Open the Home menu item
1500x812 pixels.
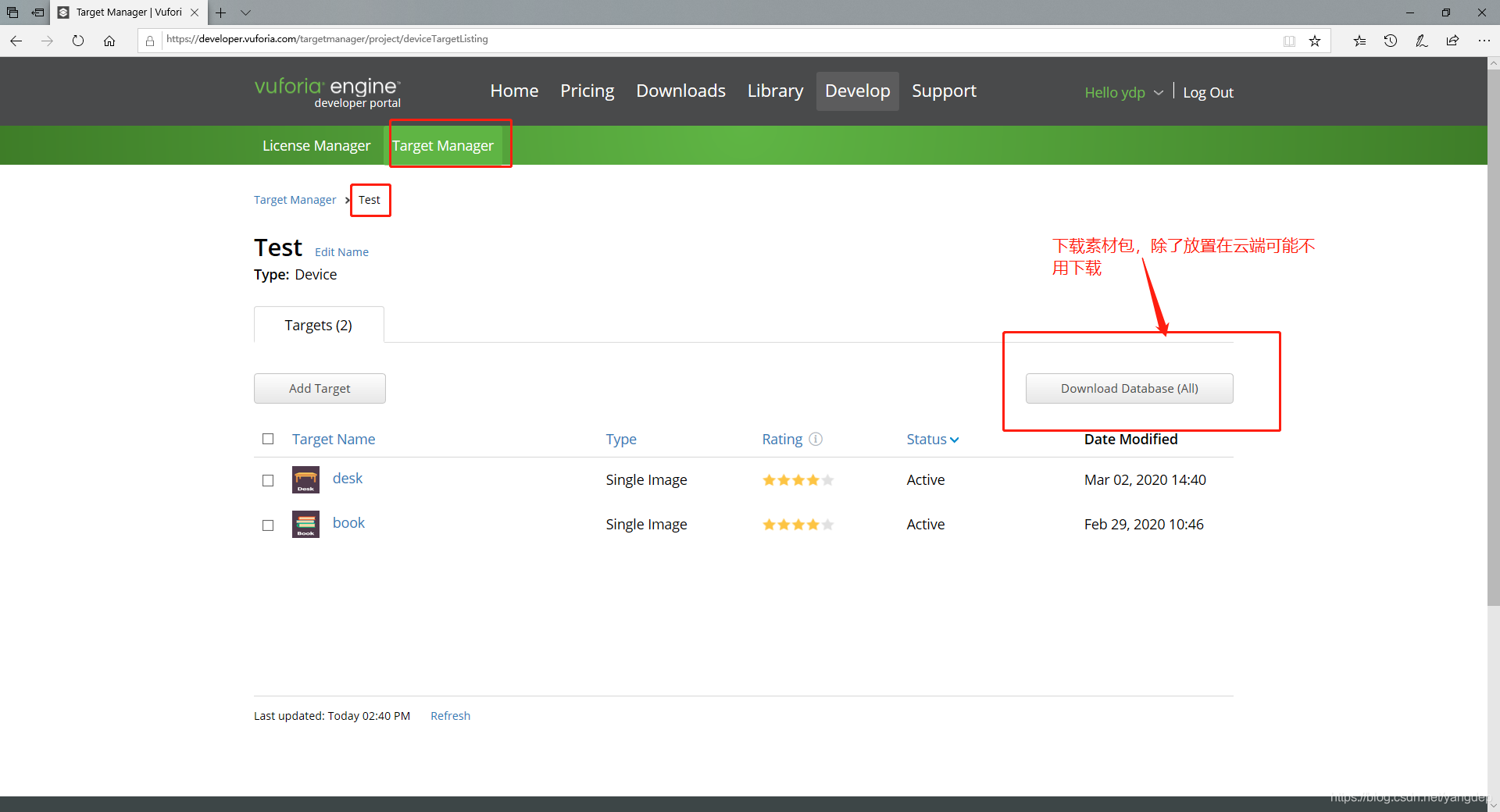pos(514,91)
